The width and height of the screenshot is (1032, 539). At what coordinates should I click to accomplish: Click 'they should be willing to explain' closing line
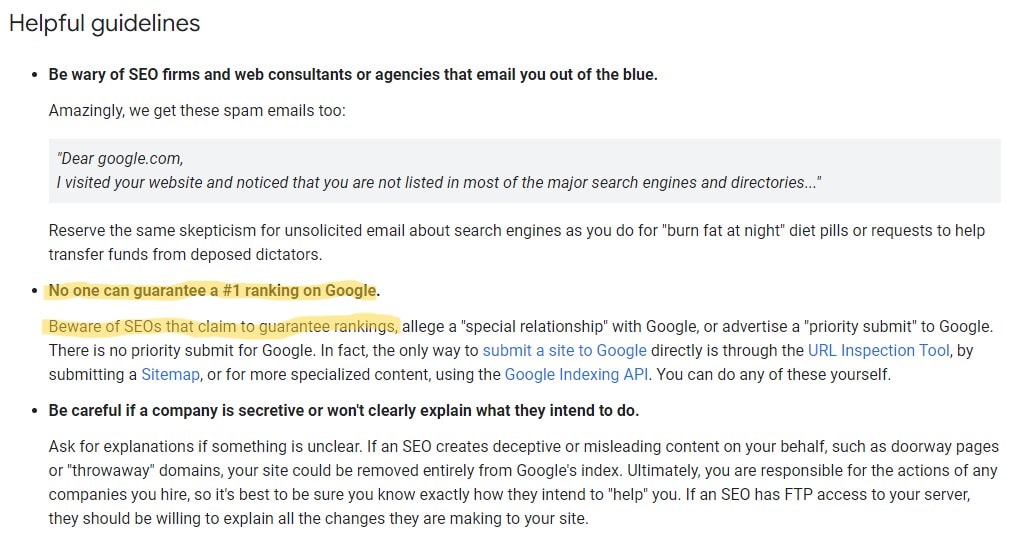(x=319, y=519)
